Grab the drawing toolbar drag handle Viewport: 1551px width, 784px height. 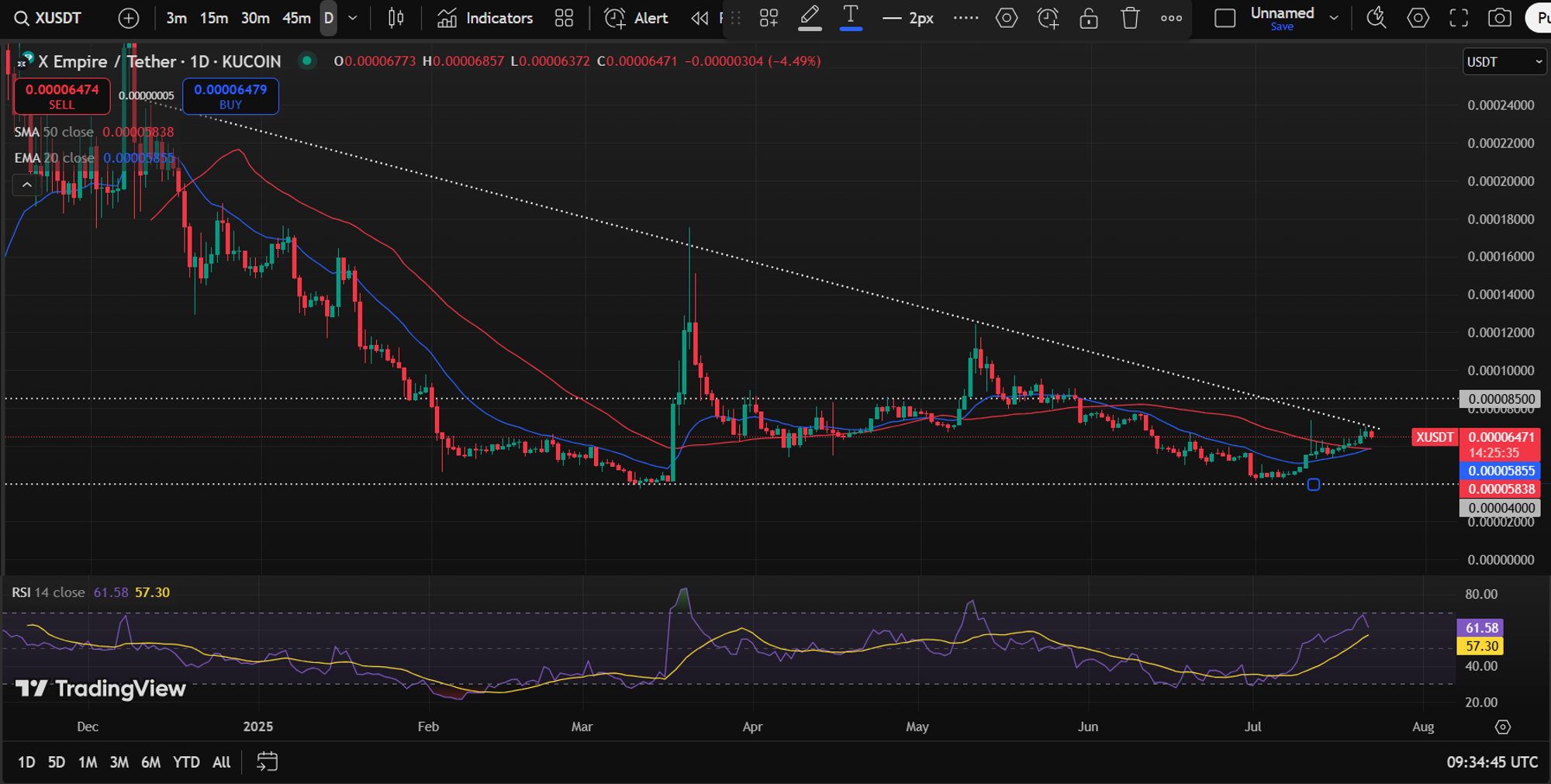(x=736, y=18)
